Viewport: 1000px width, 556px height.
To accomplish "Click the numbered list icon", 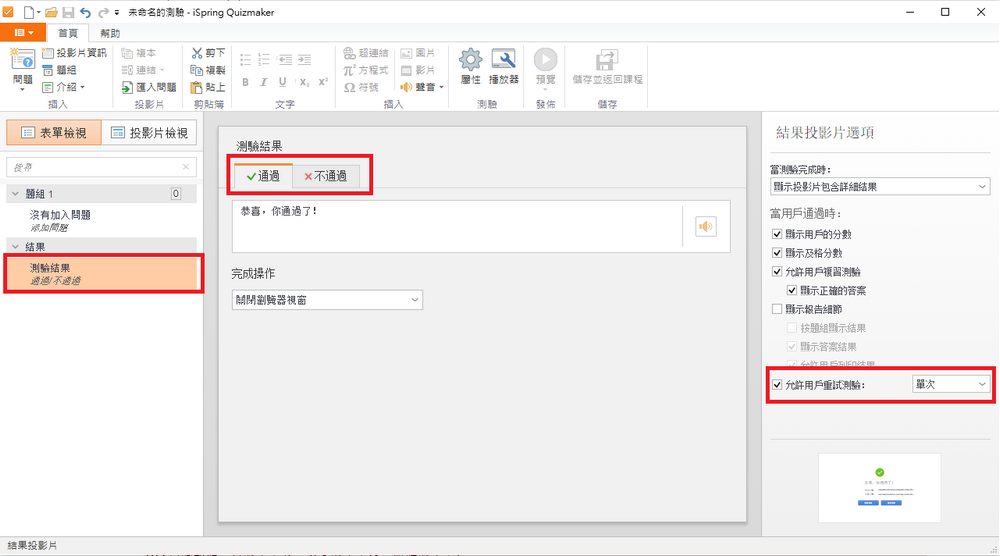I will tap(263, 60).
